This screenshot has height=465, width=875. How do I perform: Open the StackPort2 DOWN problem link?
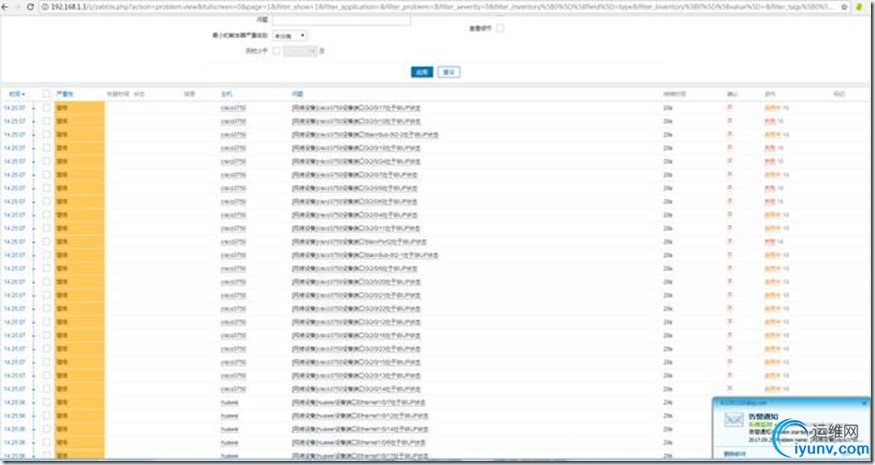point(359,242)
